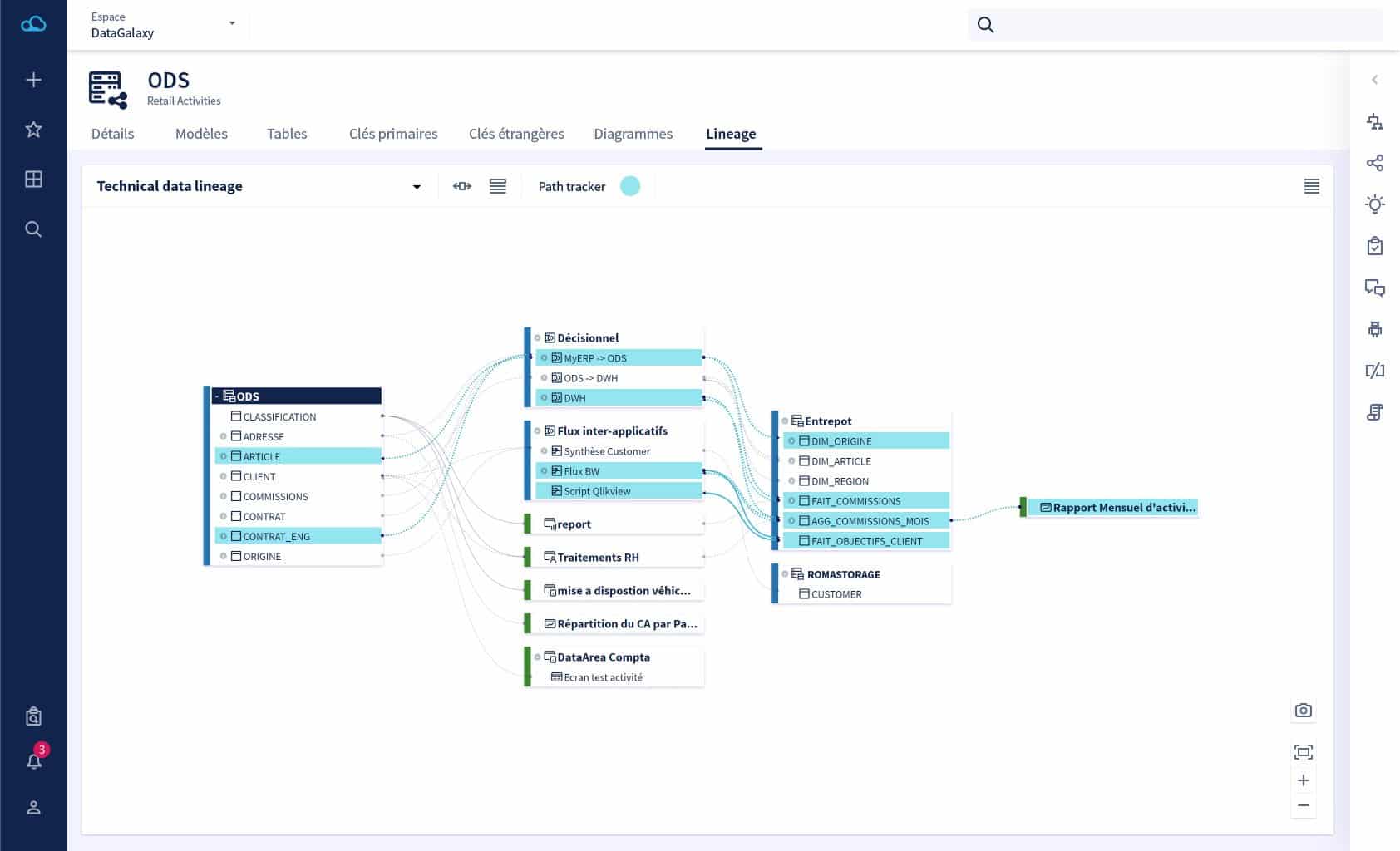1400x851 pixels.
Task: Open the Technical data lineage dropdown
Action: [x=417, y=187]
